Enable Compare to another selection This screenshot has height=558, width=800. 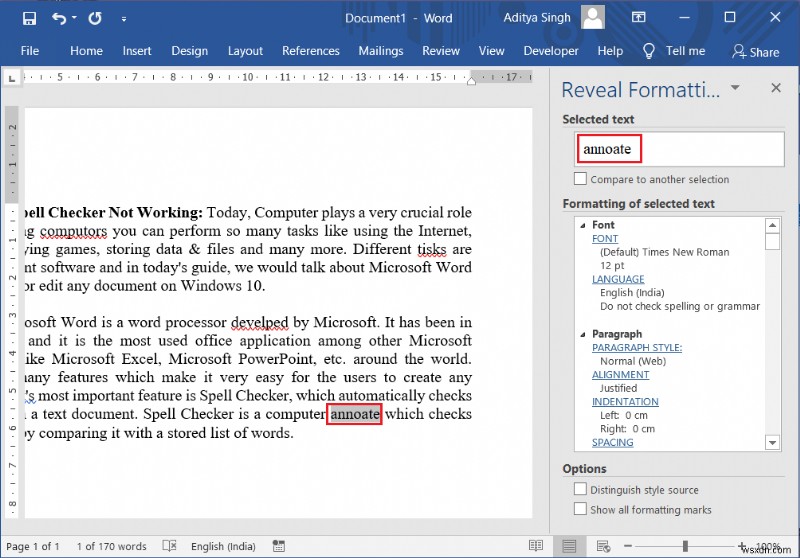581,179
